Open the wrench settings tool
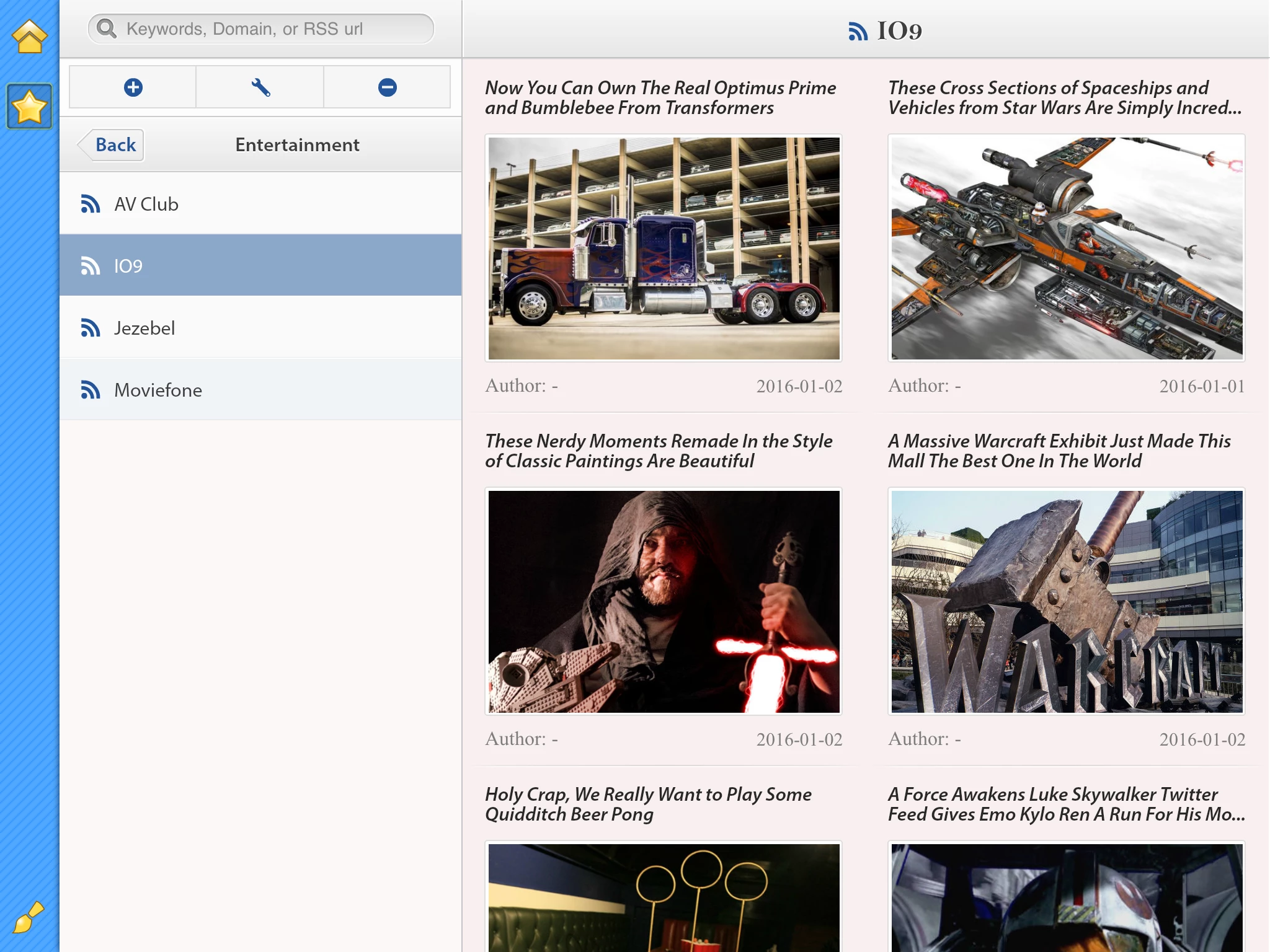 click(x=260, y=87)
